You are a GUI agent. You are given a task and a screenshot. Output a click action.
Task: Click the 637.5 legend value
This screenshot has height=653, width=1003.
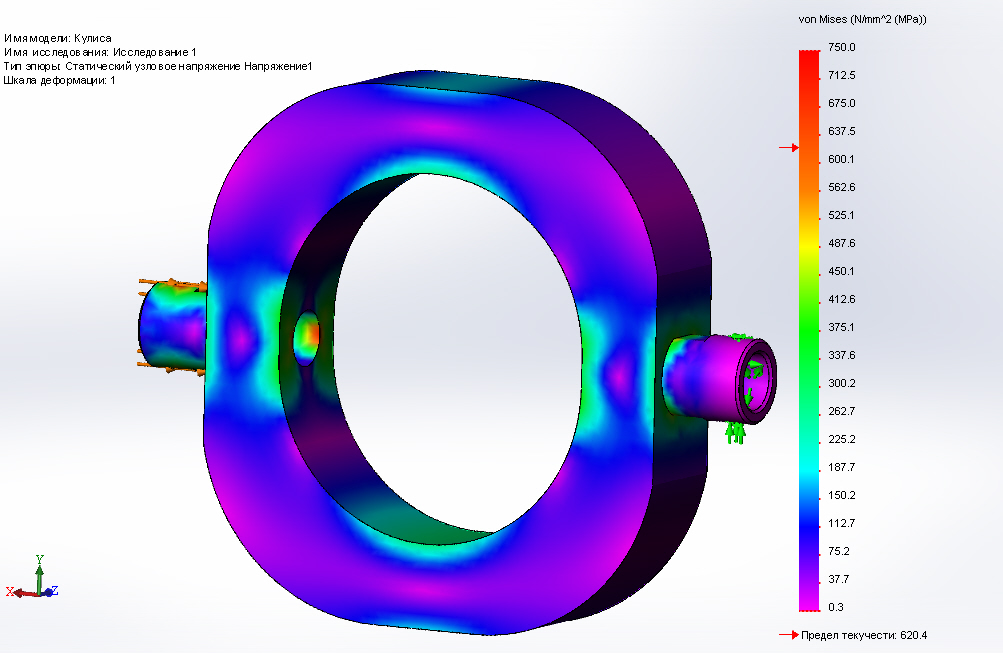841,131
